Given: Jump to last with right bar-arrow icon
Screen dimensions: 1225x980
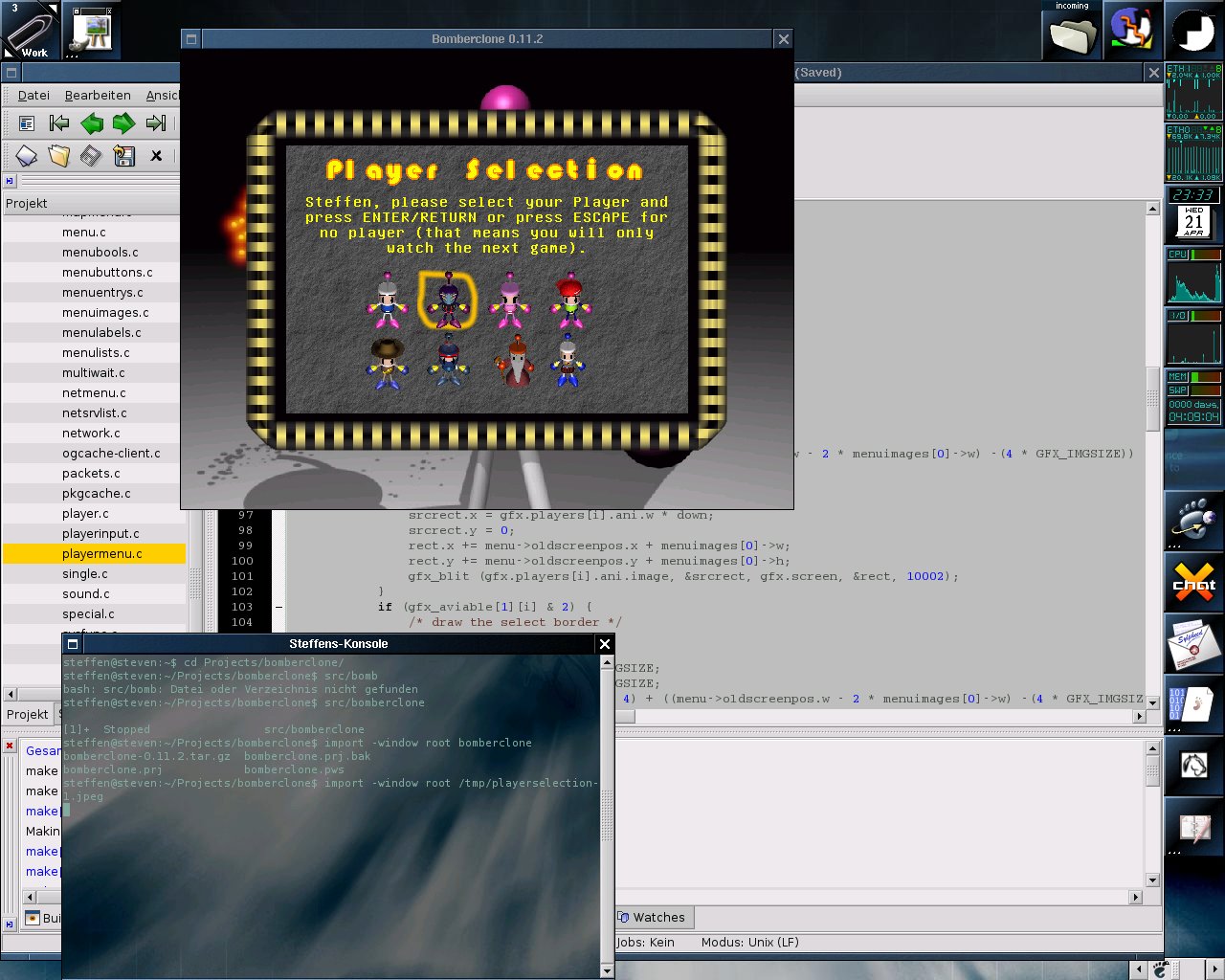Looking at the screenshot, I should [x=156, y=122].
